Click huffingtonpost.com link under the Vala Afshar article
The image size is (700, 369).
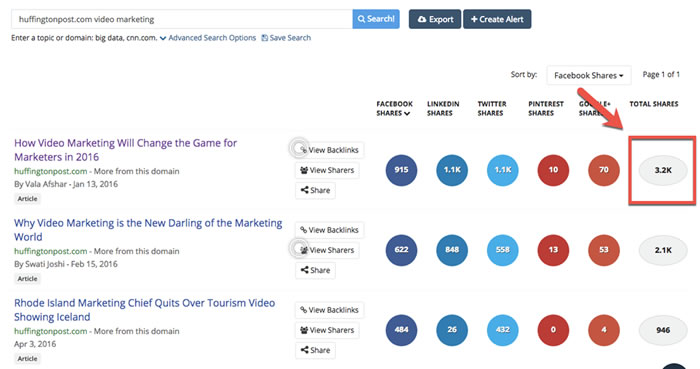click(x=50, y=171)
